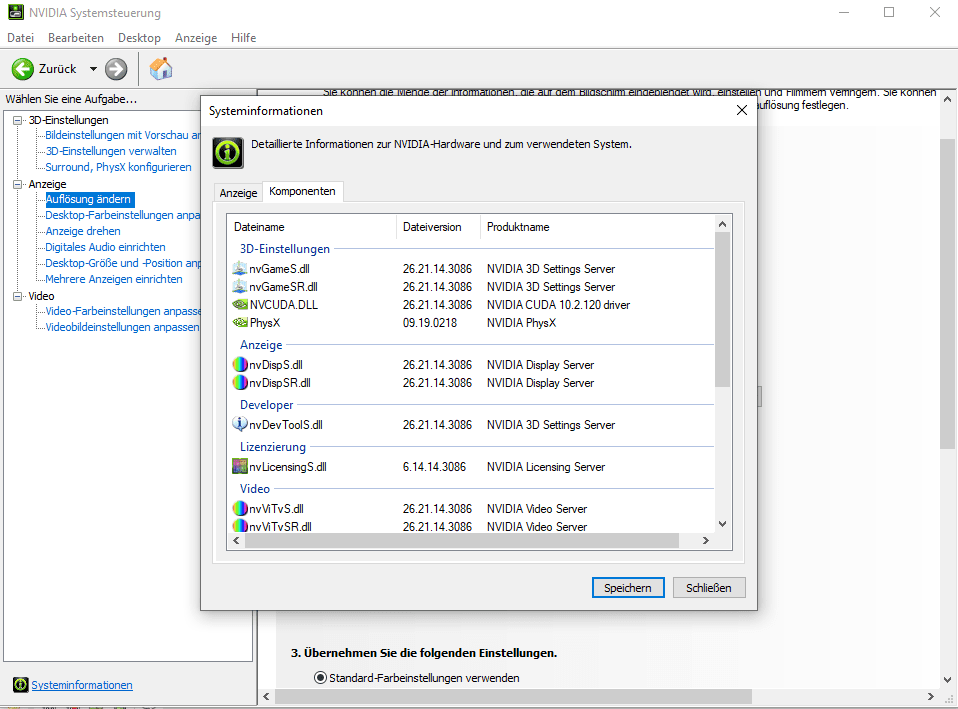This screenshot has height=709, width=958.
Task: Open the home page icon in toolbar
Action: pos(161,68)
